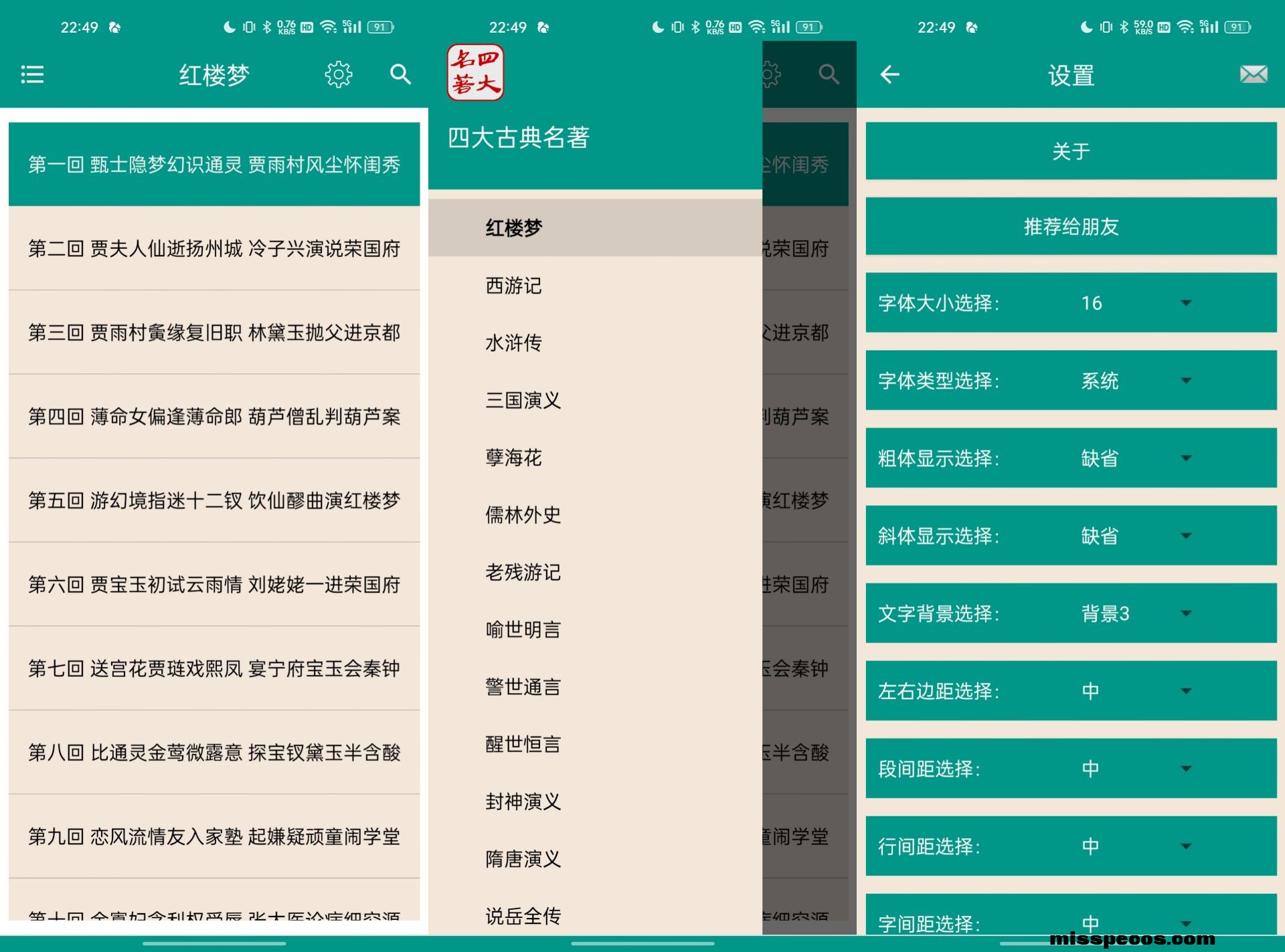Tap the 推荐给朋友 button

pos(1071,226)
